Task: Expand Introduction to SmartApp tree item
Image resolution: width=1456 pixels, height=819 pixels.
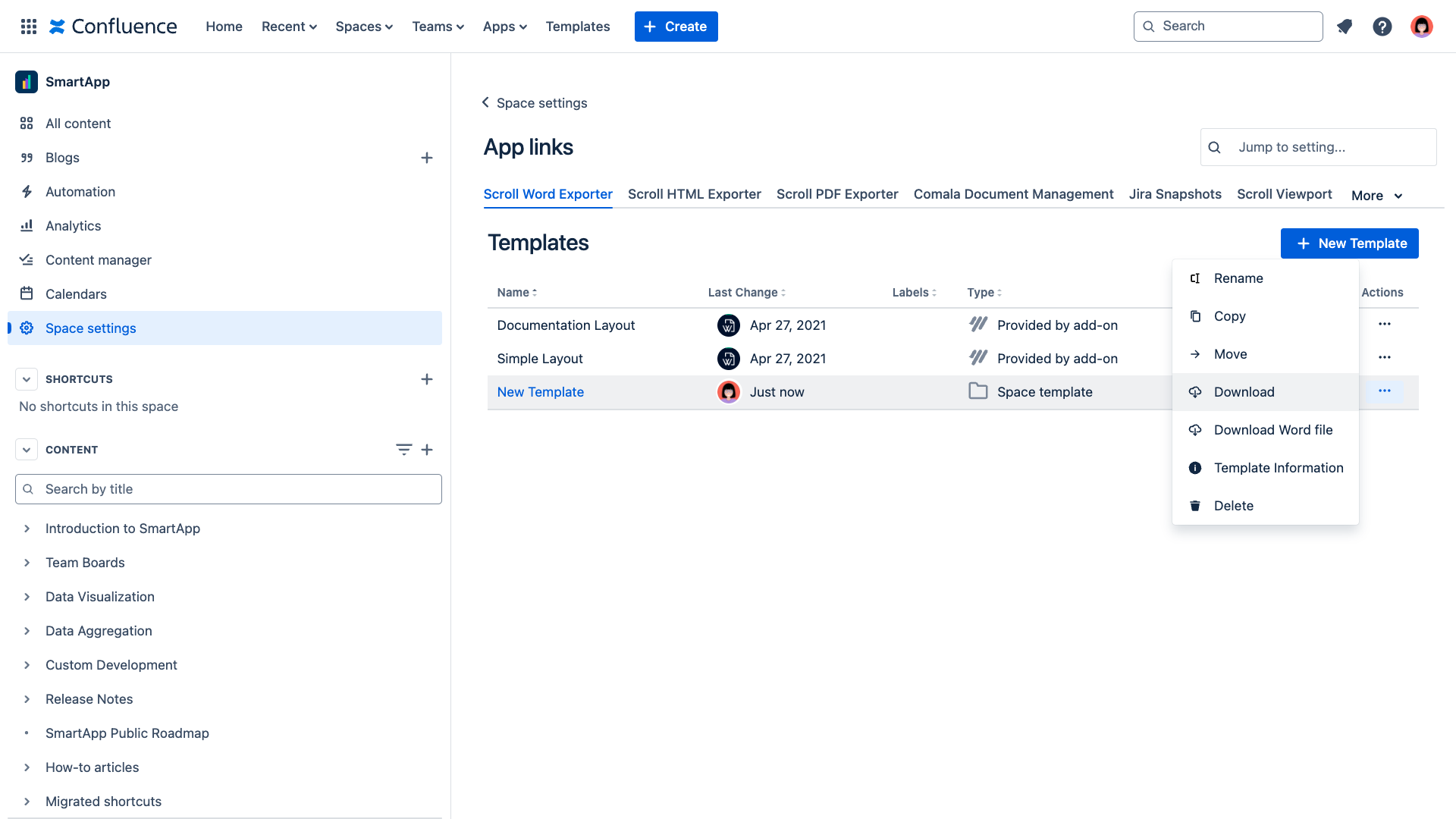Action: click(27, 529)
